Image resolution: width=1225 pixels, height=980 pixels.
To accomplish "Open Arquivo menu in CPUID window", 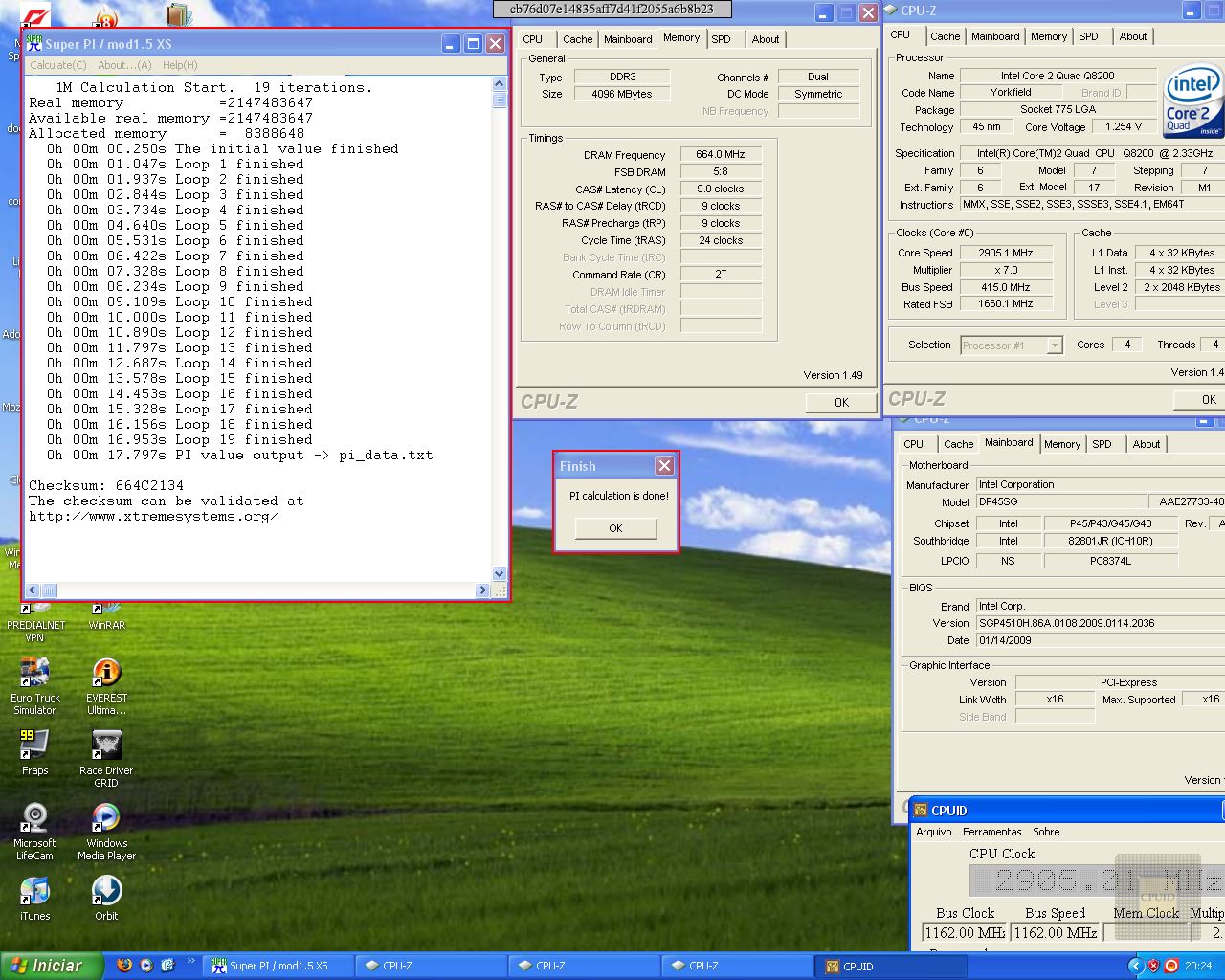I will [933, 832].
